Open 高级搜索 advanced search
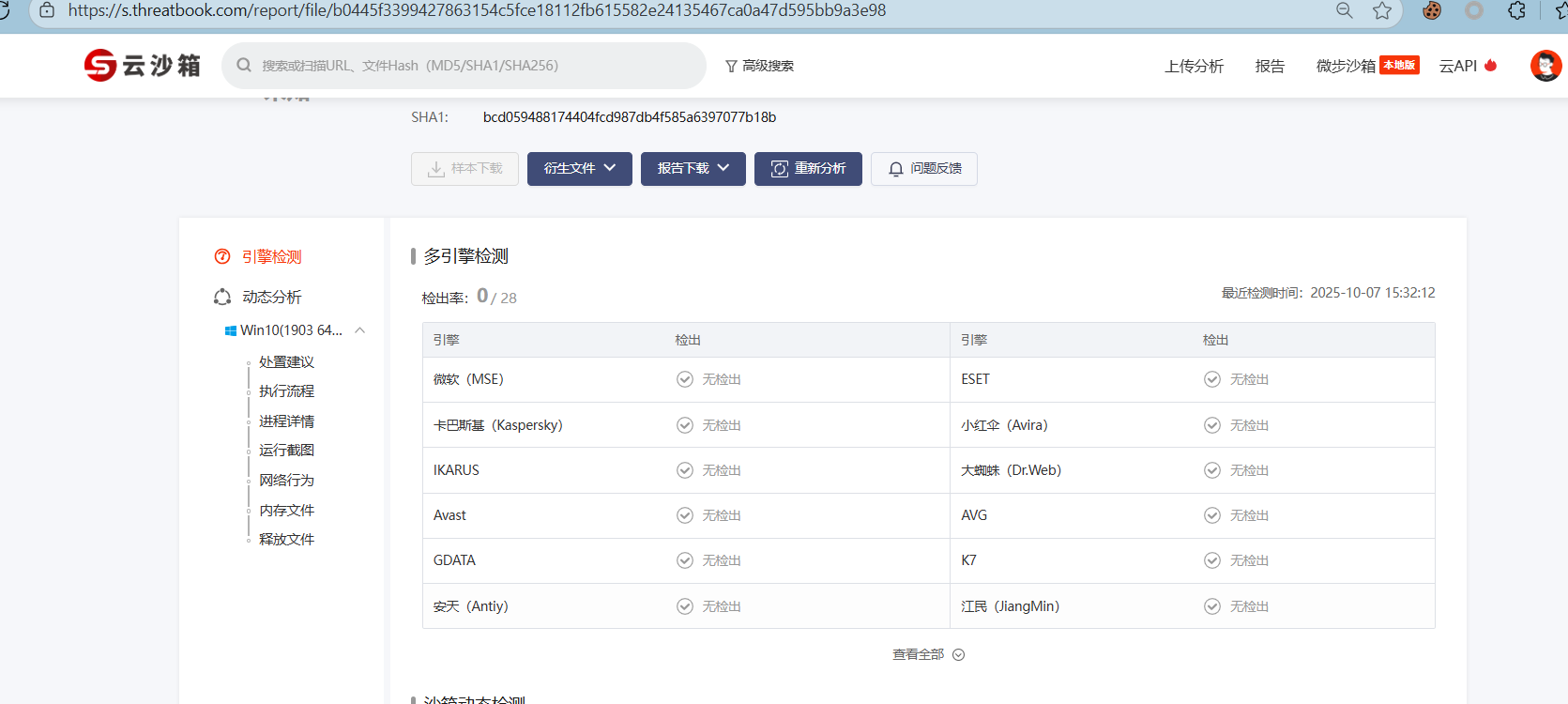The image size is (1568, 704). 759,66
